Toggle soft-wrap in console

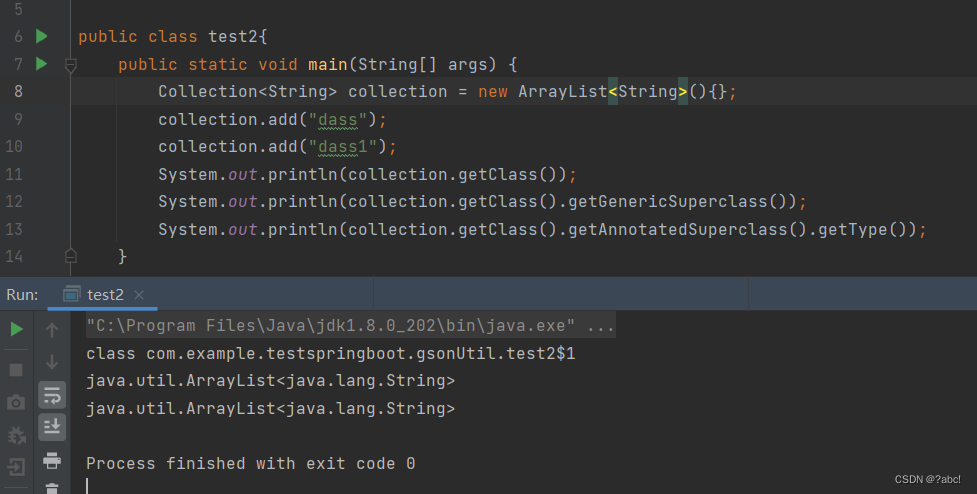pos(52,395)
